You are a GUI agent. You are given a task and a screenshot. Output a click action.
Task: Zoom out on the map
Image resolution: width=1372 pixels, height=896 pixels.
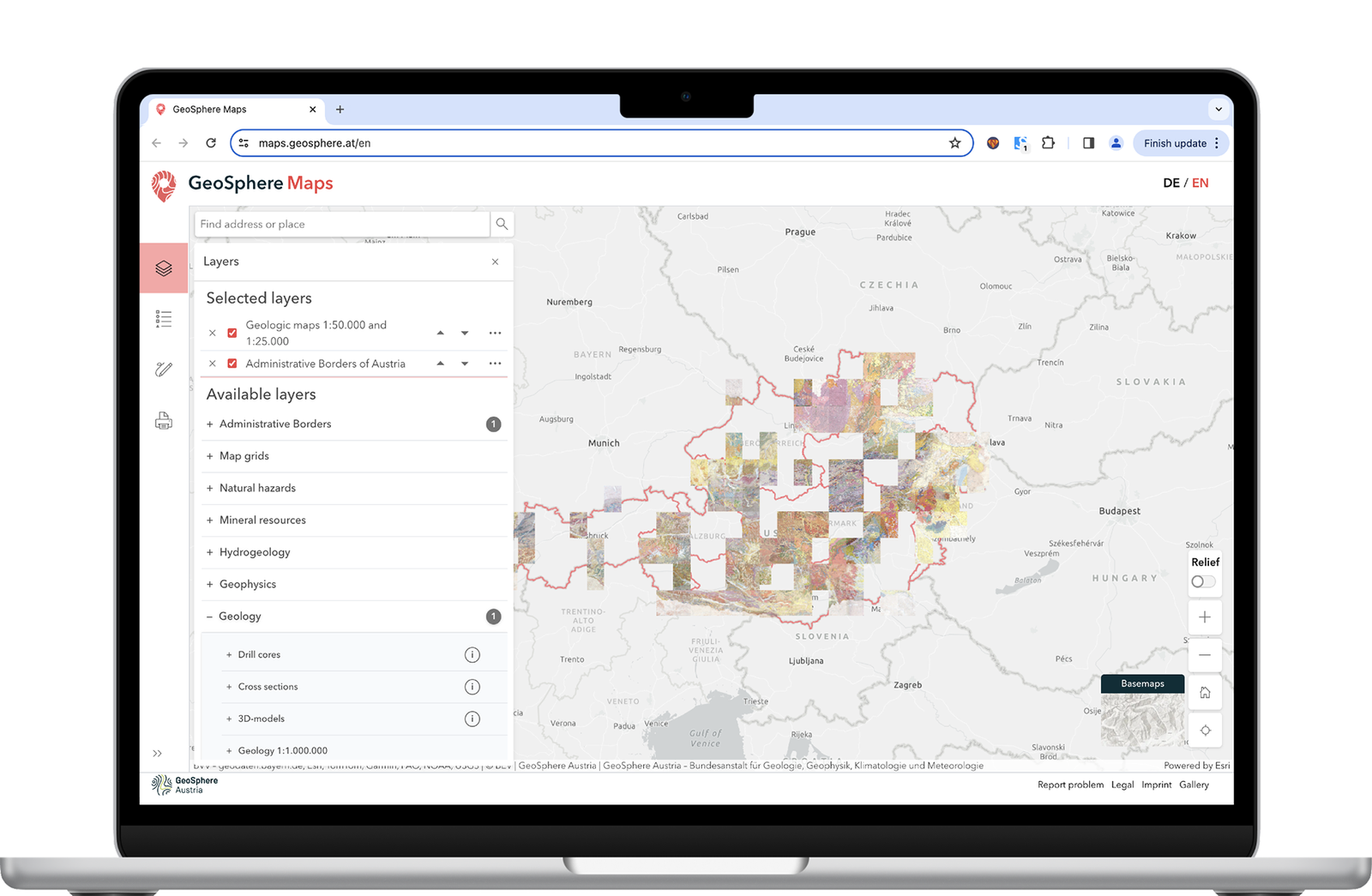point(1205,655)
